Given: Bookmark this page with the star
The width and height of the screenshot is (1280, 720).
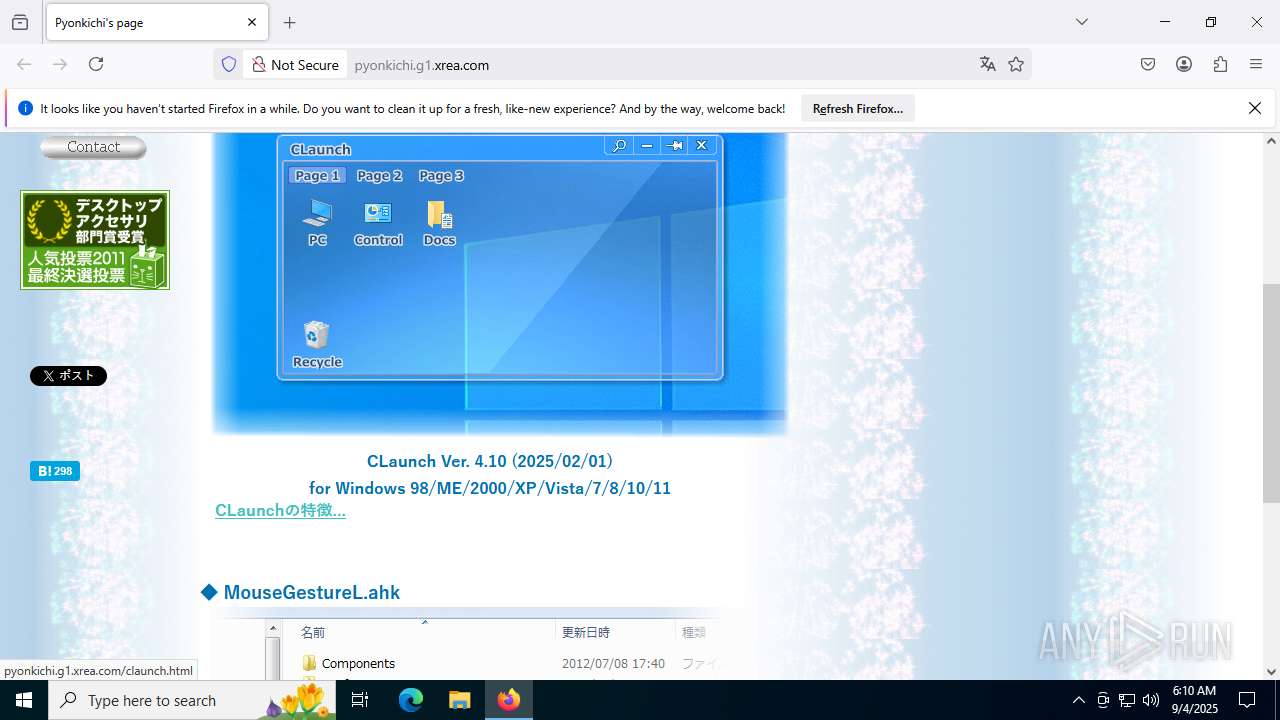Looking at the screenshot, I should (x=1016, y=64).
